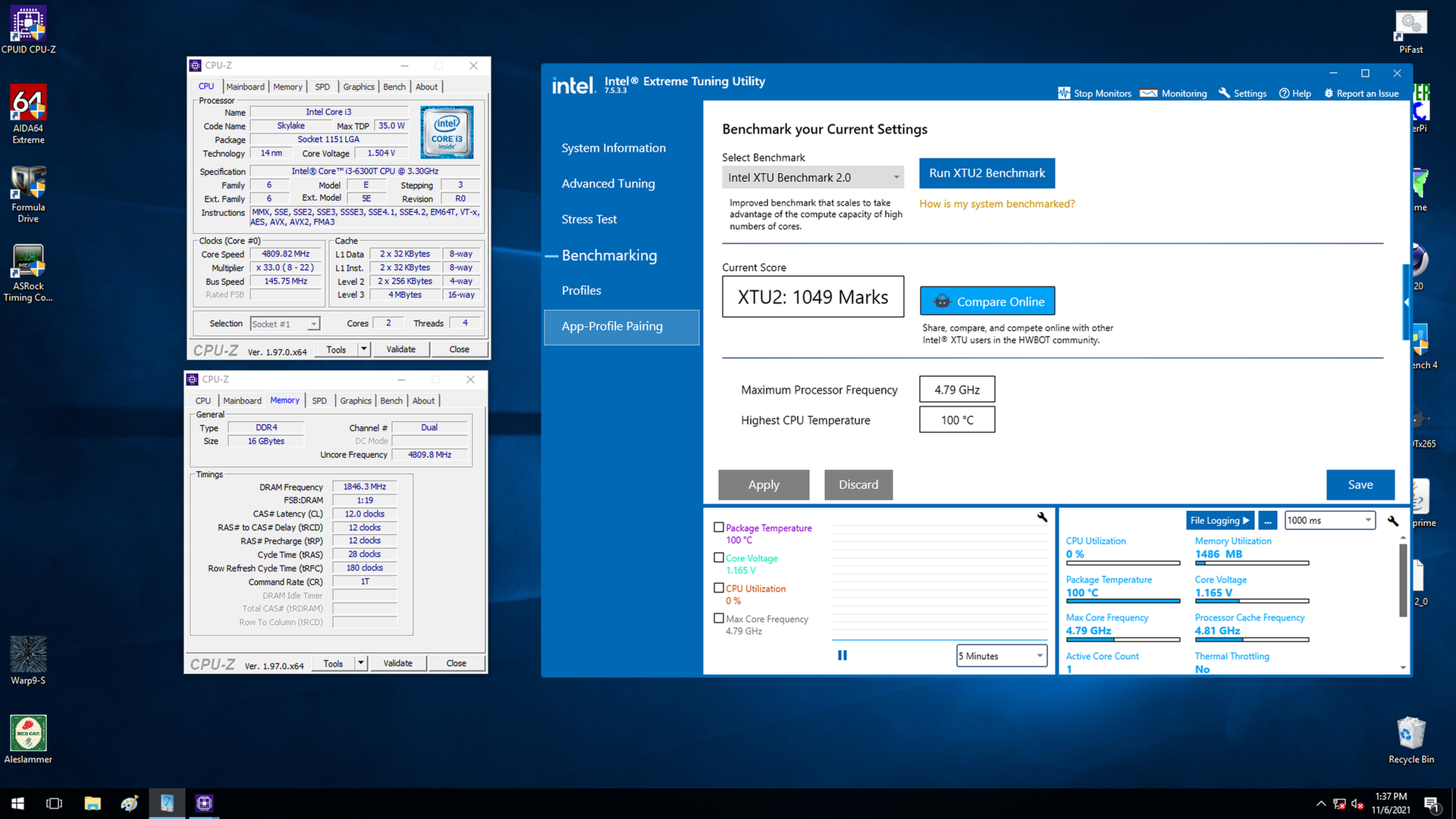Click the Save button in XTU
This screenshot has height=819, width=1456.
(1360, 485)
